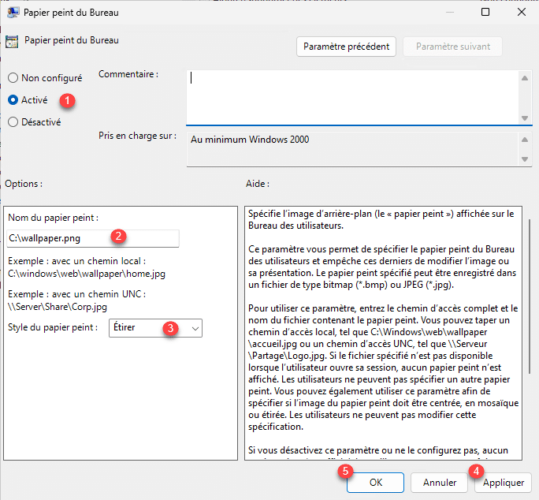This screenshot has height=500, width=539.
Task: Select the Activé radio button
Action: pyautogui.click(x=13, y=100)
